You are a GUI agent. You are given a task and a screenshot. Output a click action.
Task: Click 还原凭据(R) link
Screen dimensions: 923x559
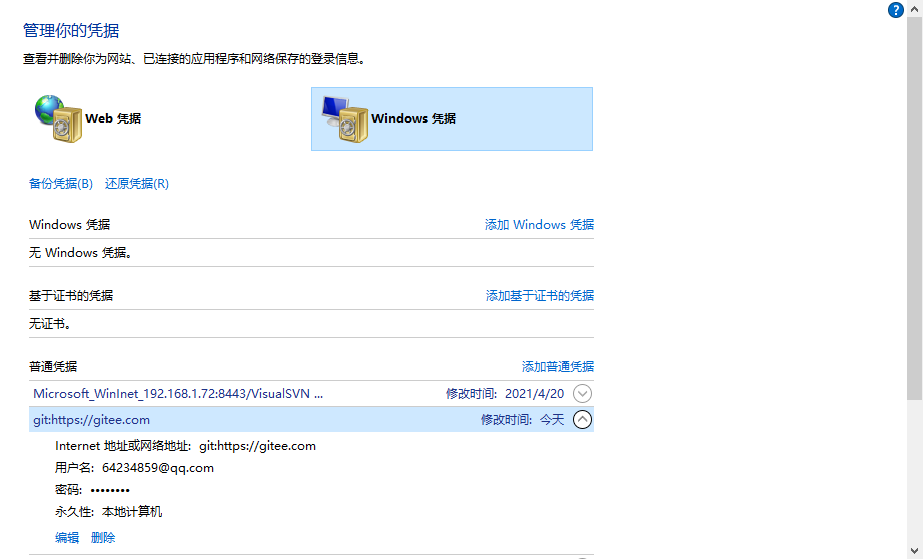(137, 184)
